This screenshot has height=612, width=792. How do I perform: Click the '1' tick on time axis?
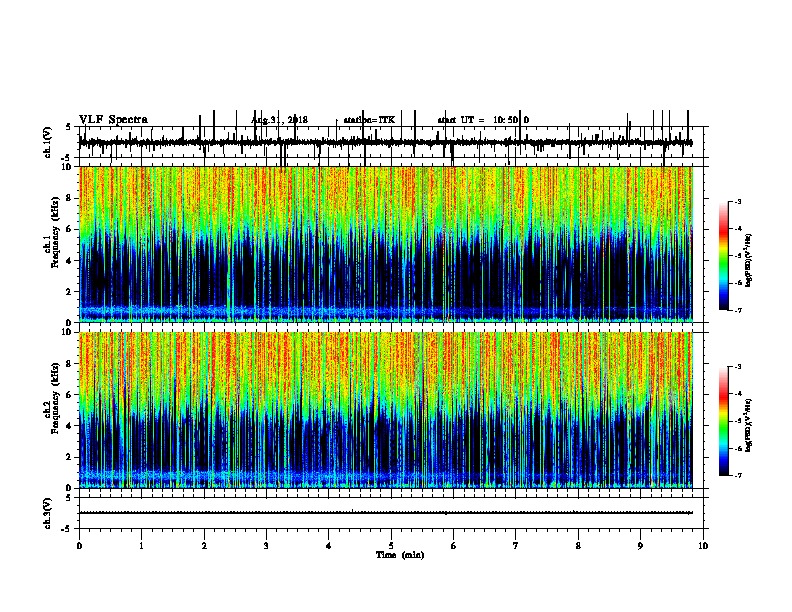point(141,545)
